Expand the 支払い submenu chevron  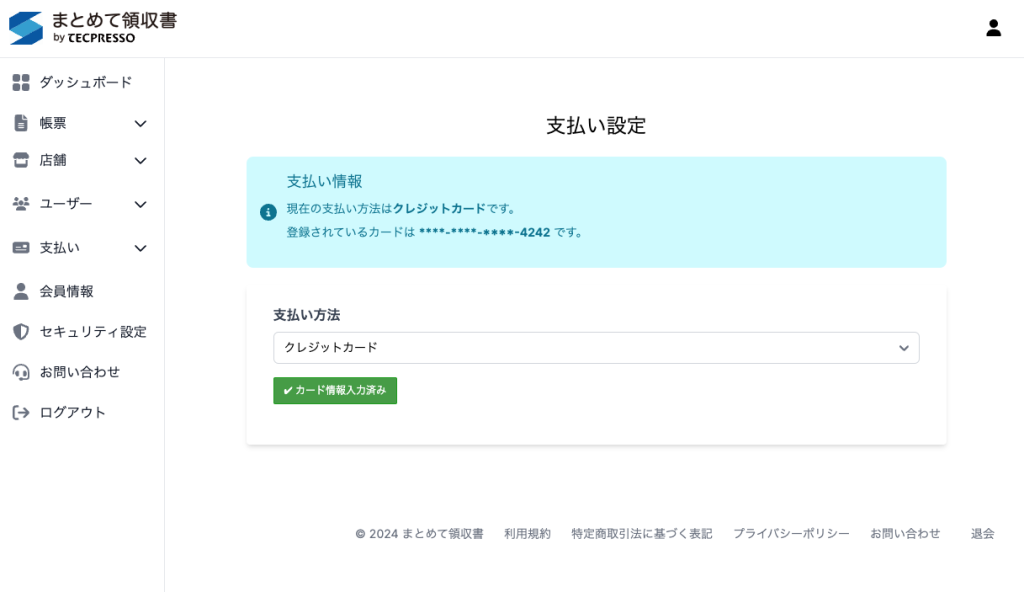pyautogui.click(x=140, y=249)
